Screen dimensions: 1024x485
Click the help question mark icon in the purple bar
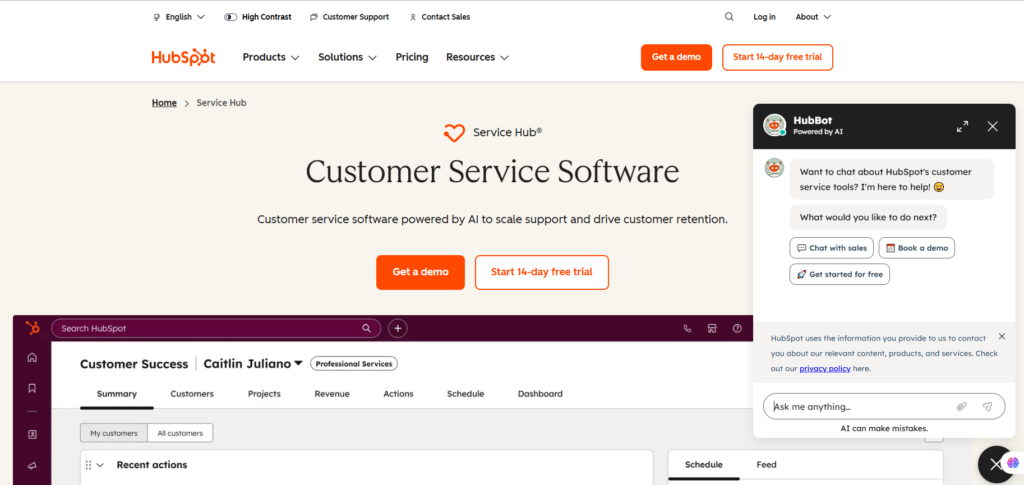pyautogui.click(x=737, y=328)
